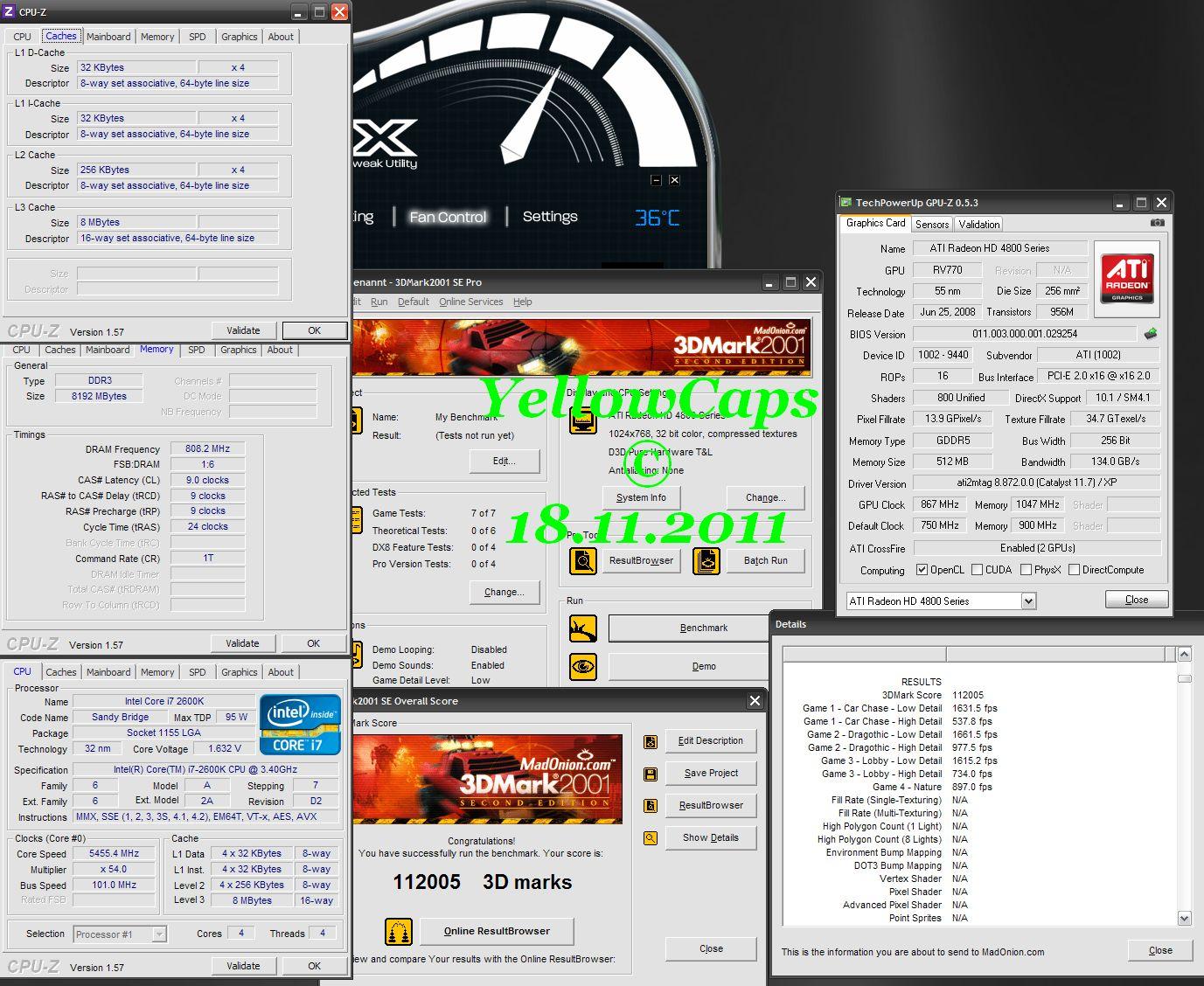Click the CPU-Z title bar Z icon

pos(9,11)
